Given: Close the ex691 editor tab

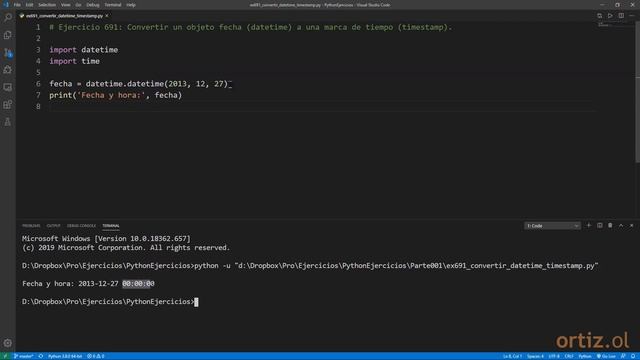Looking at the screenshot, I should pos(107,16).
